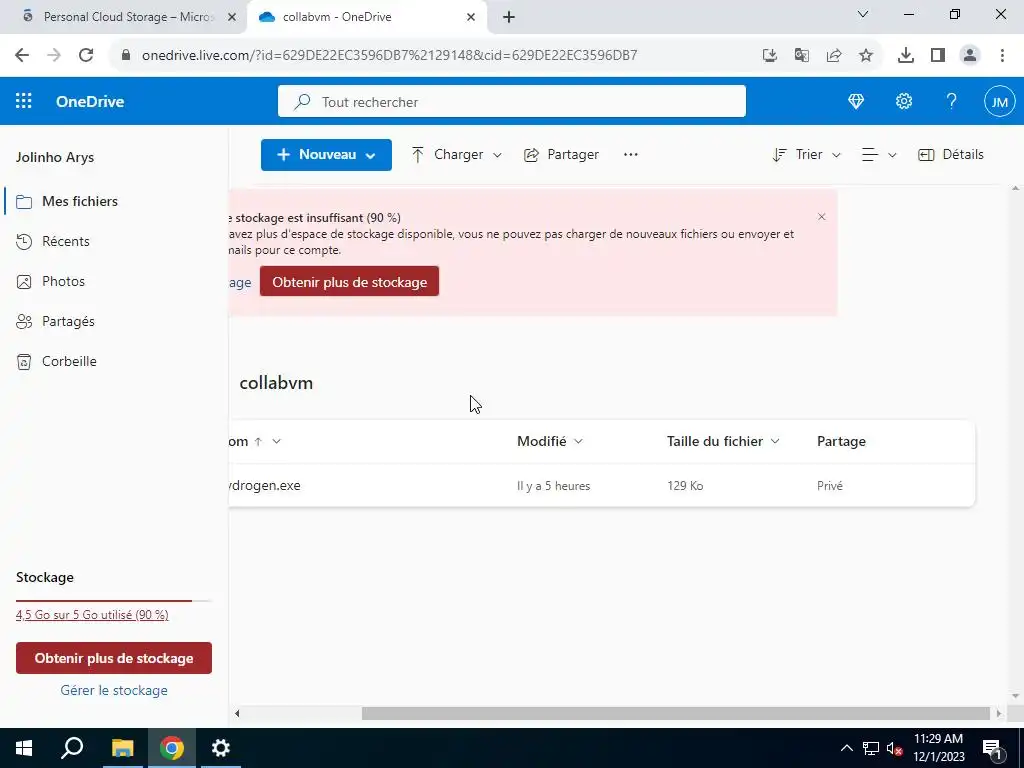
Task: Click the Nouveau button
Action: pyautogui.click(x=326, y=155)
